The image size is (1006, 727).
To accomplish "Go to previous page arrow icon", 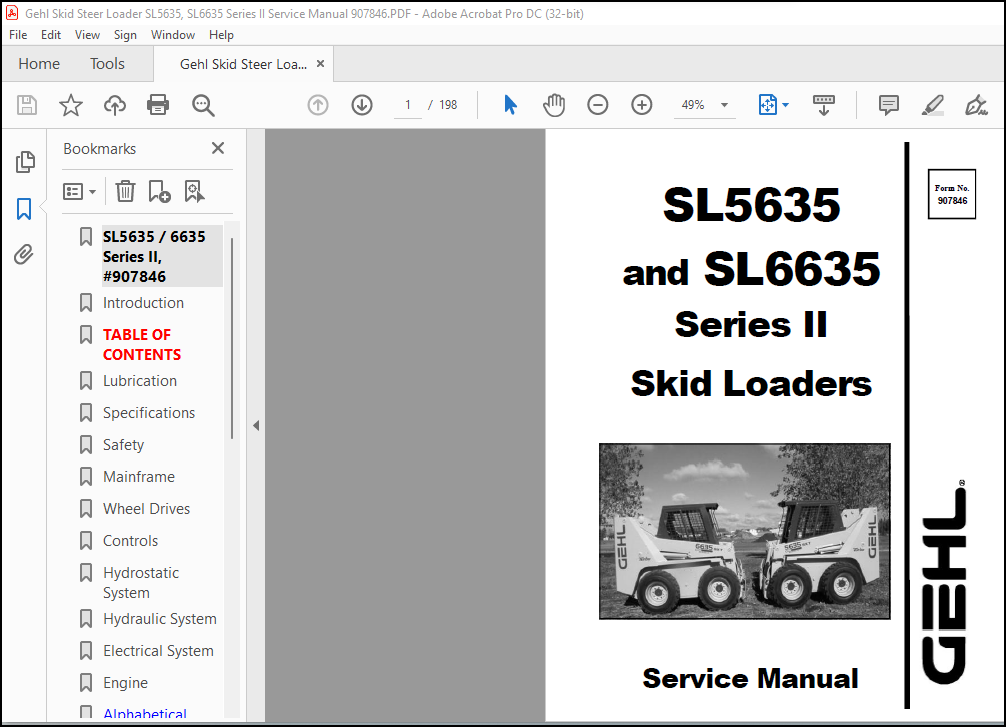I will click(x=318, y=105).
